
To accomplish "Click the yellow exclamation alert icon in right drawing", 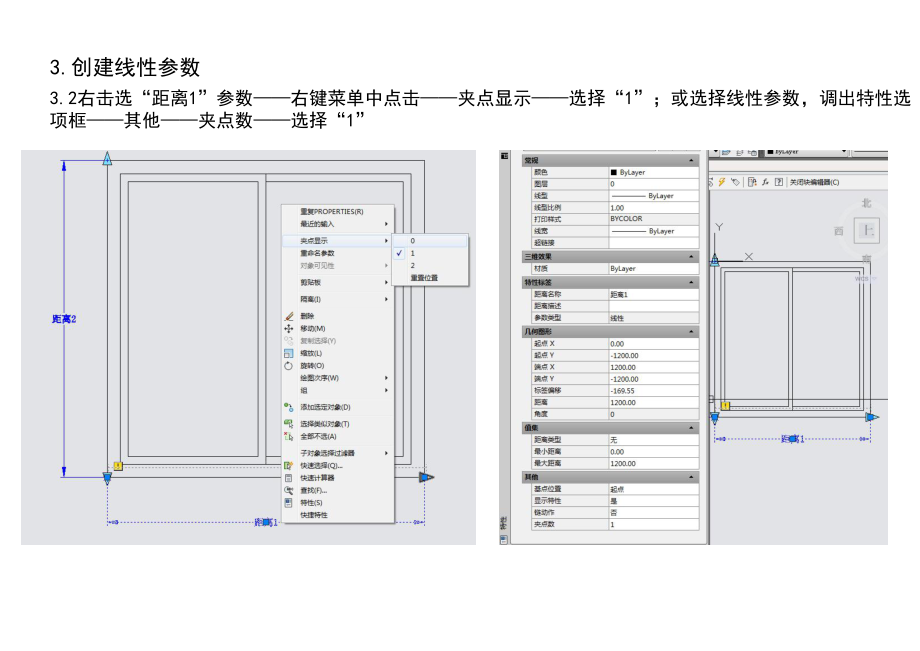I will coord(725,405).
